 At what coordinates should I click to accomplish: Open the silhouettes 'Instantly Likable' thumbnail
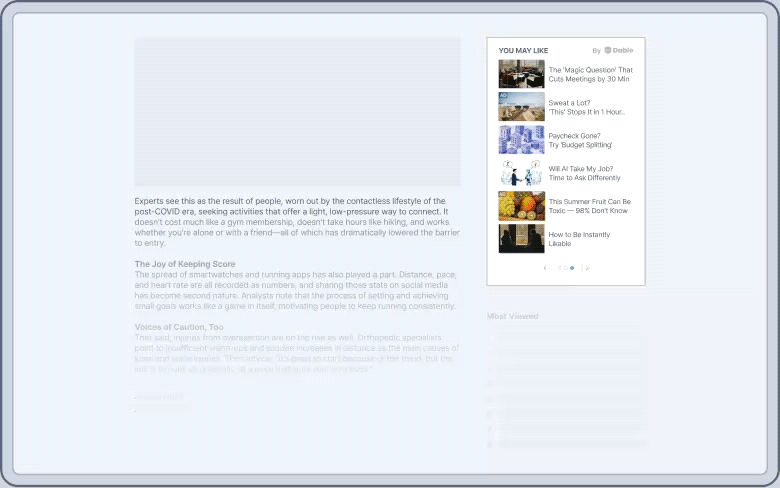pos(521,239)
